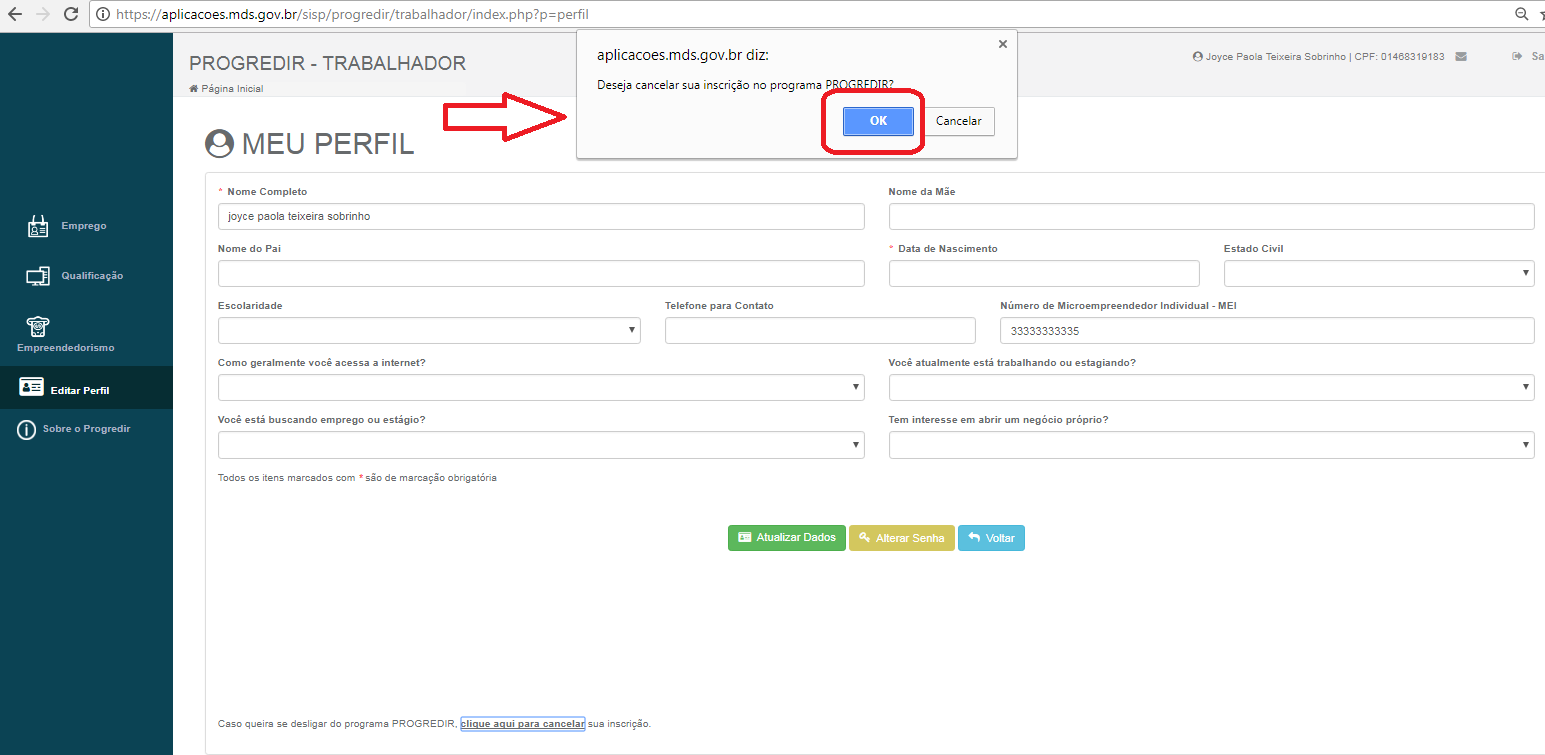Viewport: 1545px width, 755px height.
Task: Click the browser back arrow
Action: (15, 14)
